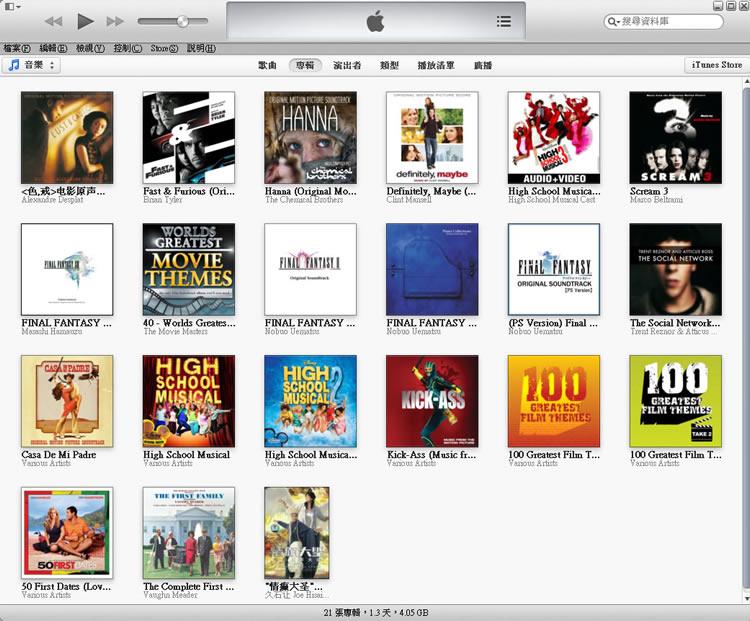This screenshot has width=750, height=621.
Task: Select the 情癫大圣 album cover
Action: click(x=297, y=533)
